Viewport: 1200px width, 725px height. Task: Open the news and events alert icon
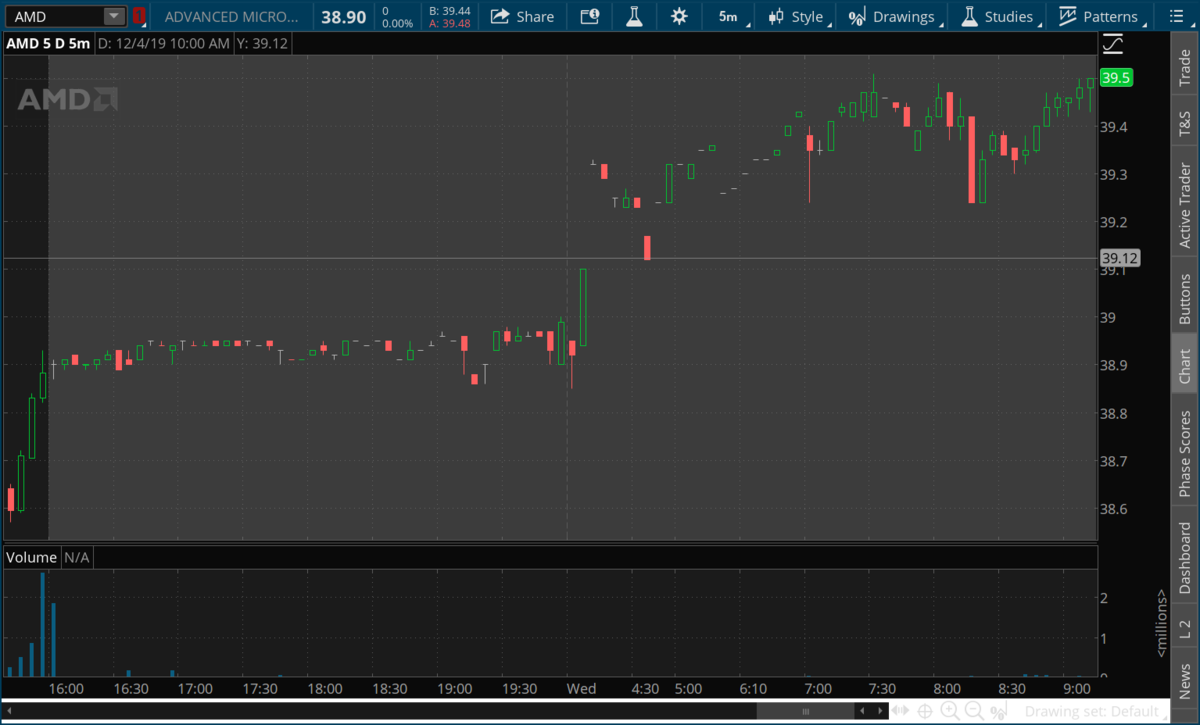click(589, 16)
